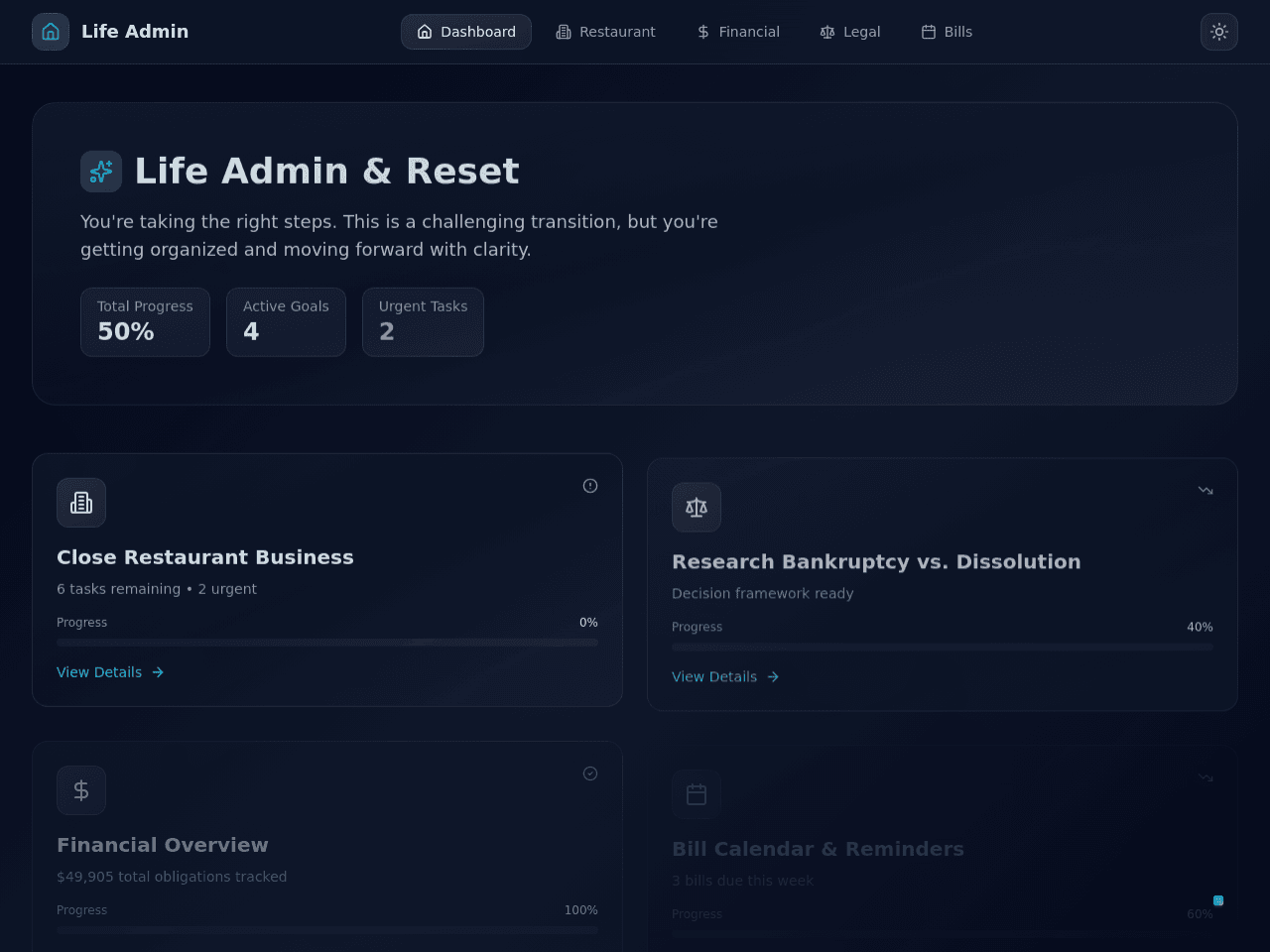Open the Financial tab

(738, 32)
